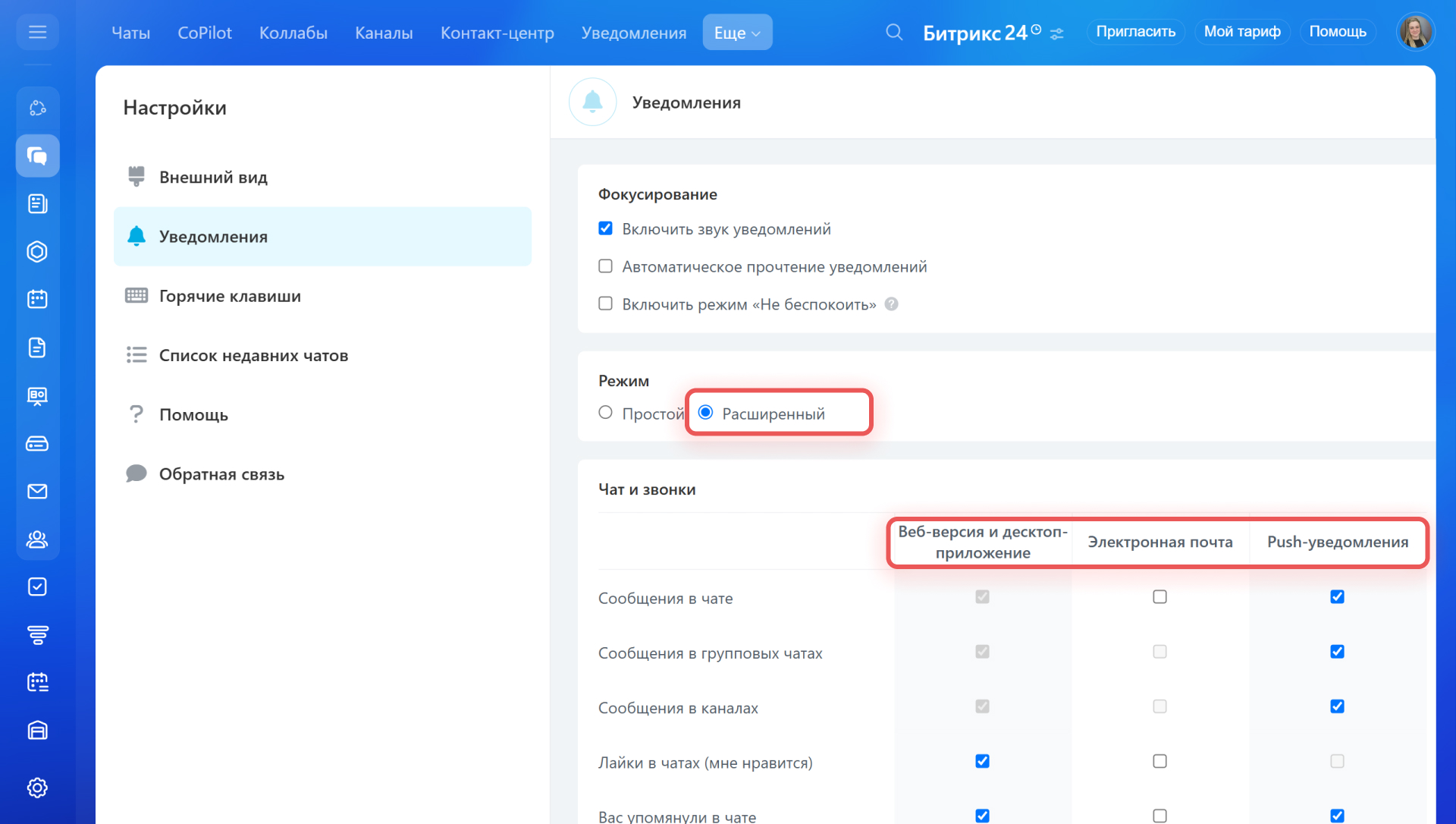Open the user profile avatar

pyautogui.click(x=1415, y=32)
